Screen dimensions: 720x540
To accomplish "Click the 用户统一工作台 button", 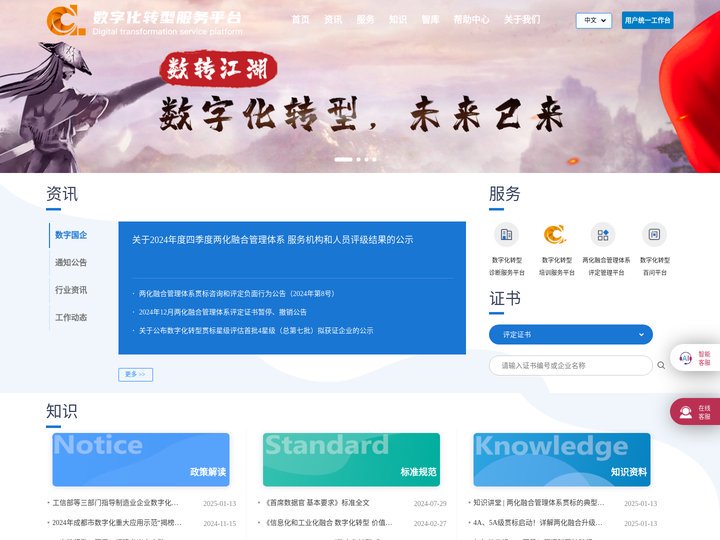I will point(647,20).
